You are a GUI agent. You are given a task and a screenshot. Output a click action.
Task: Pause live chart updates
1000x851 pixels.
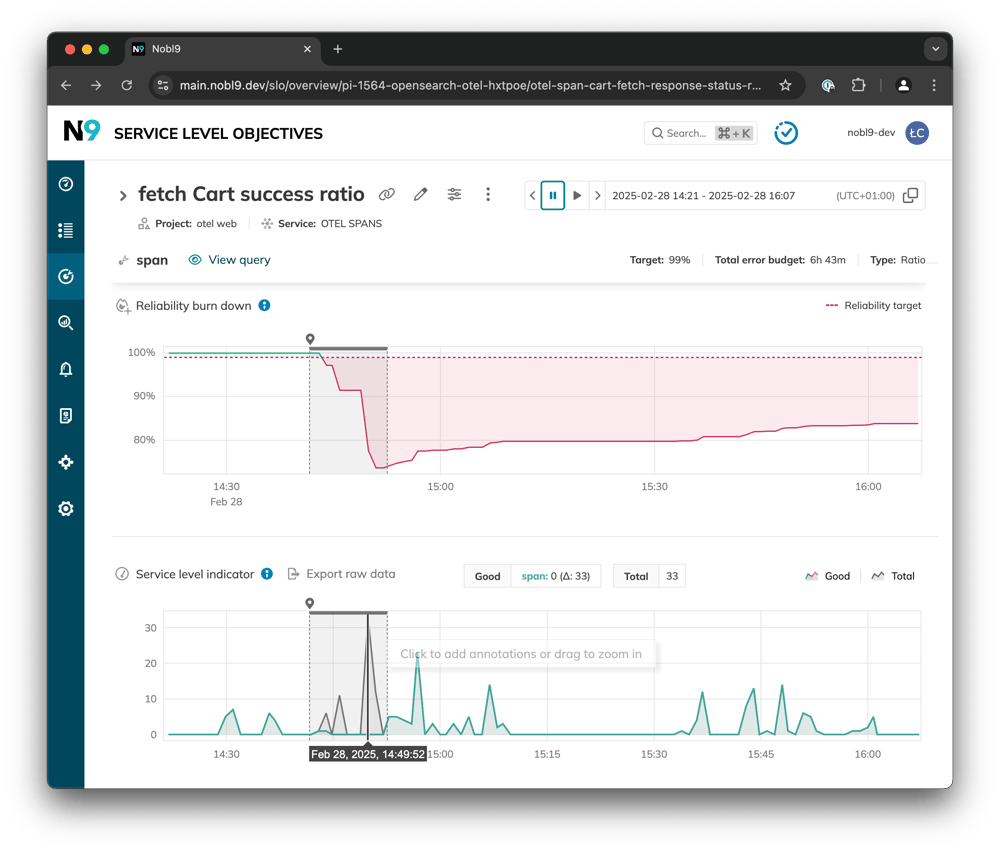(x=553, y=196)
